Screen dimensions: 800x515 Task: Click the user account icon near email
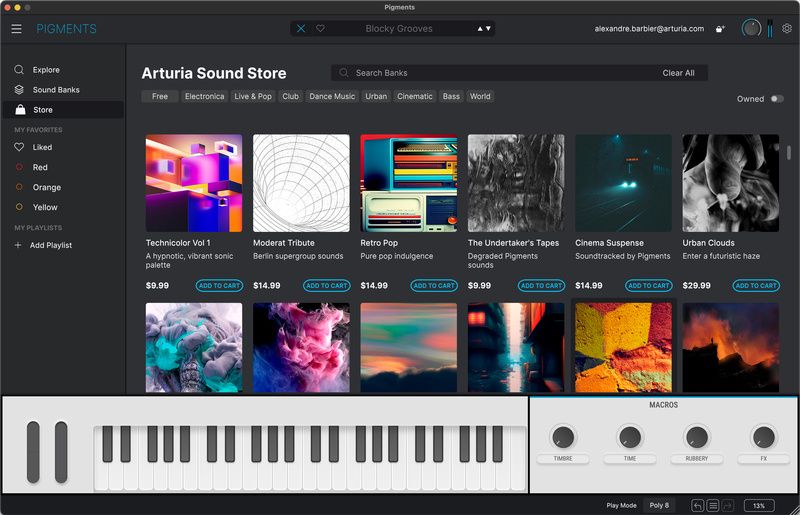pyautogui.click(x=720, y=29)
